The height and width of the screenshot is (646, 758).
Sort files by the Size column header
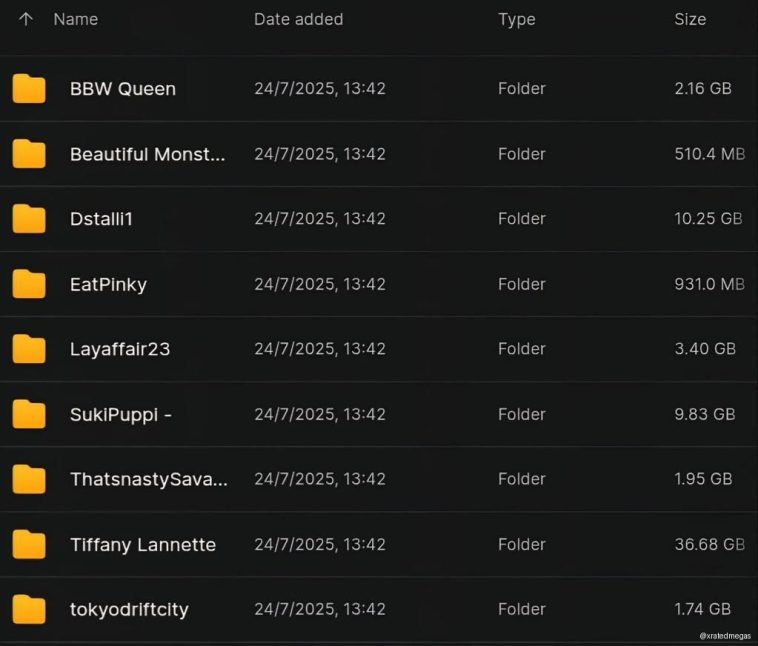coord(690,19)
